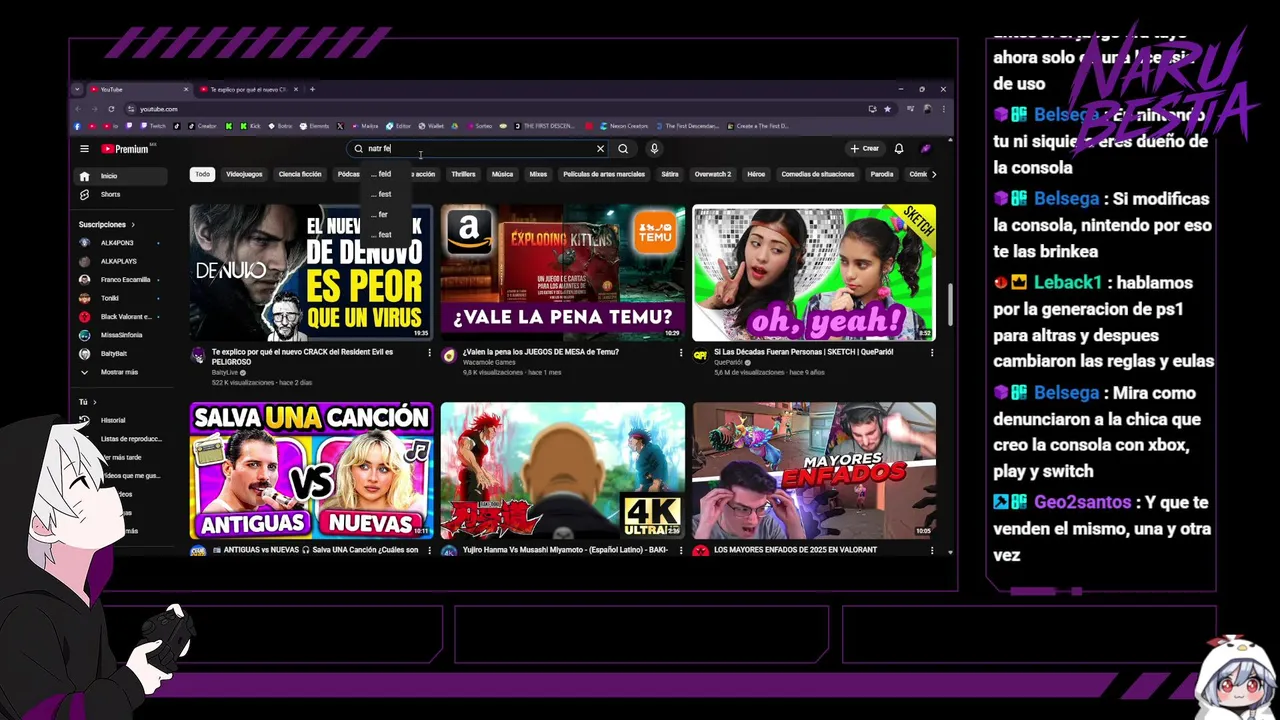This screenshot has width=1280, height=720.
Task: Switch to the 'Te explico por qué' browser tab
Action: coord(247,89)
